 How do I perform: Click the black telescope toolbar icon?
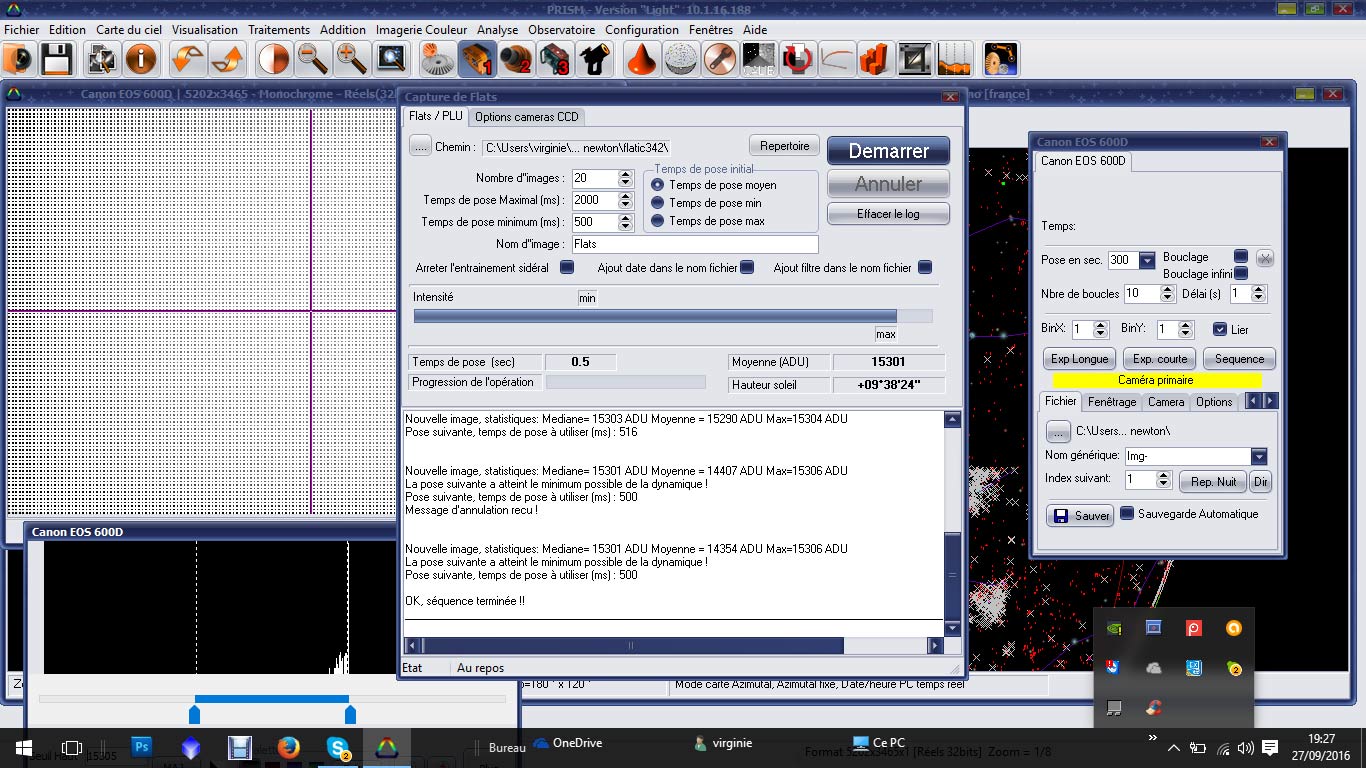596,60
